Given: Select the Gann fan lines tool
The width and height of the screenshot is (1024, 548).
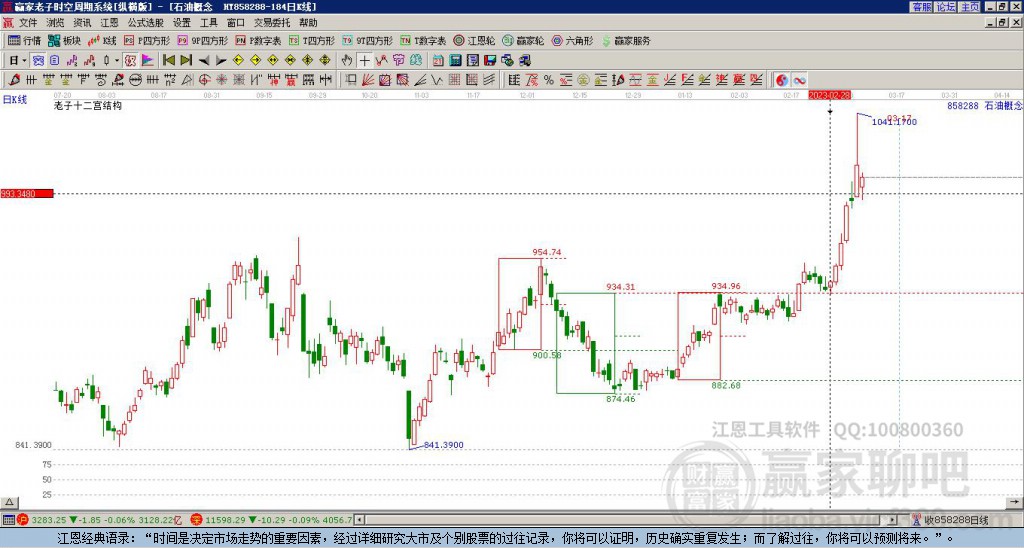Looking at the screenshot, I should click(368, 80).
